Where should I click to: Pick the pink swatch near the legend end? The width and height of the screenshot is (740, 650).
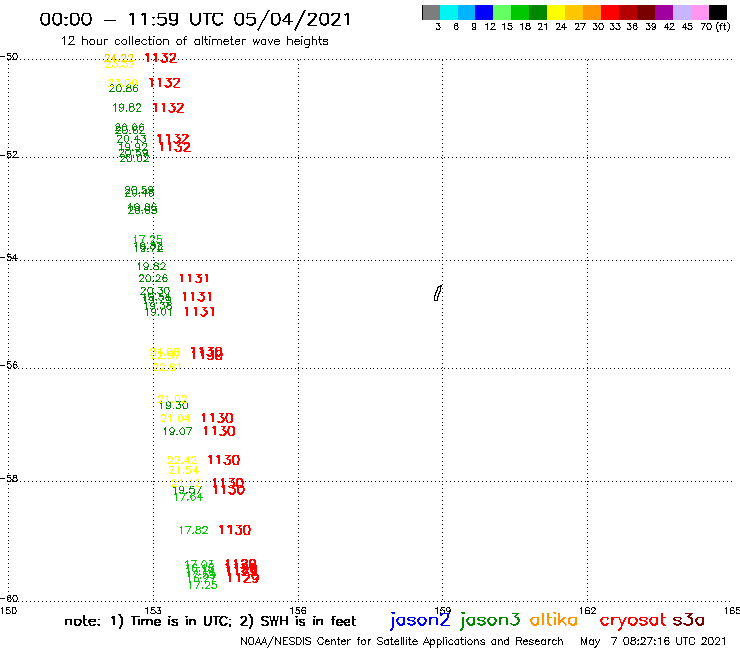tap(699, 12)
